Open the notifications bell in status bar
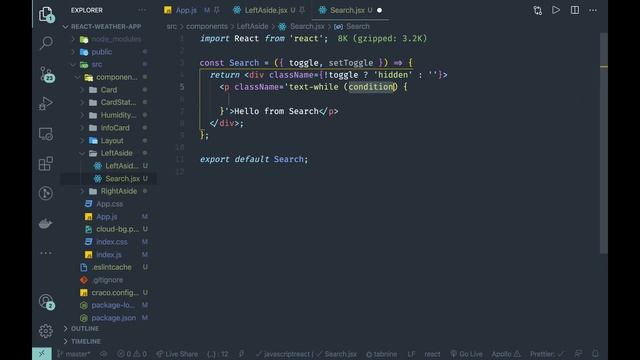This screenshot has height=360, width=640. (x=595, y=353)
